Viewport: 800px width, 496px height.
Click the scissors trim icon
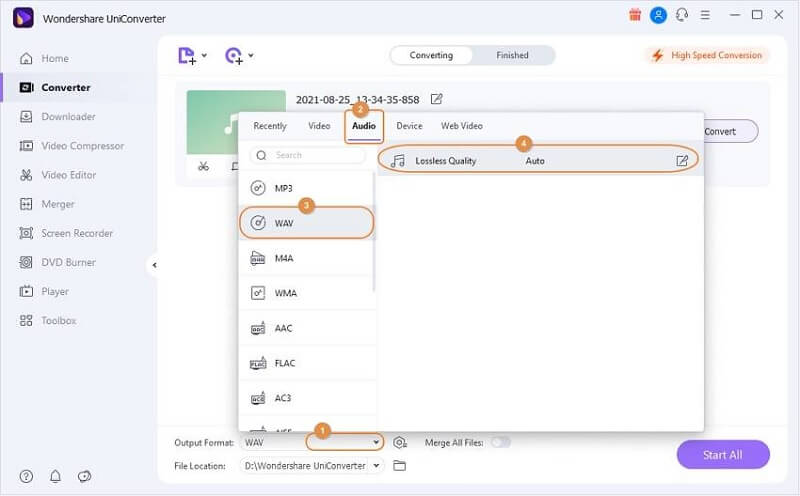pos(203,166)
